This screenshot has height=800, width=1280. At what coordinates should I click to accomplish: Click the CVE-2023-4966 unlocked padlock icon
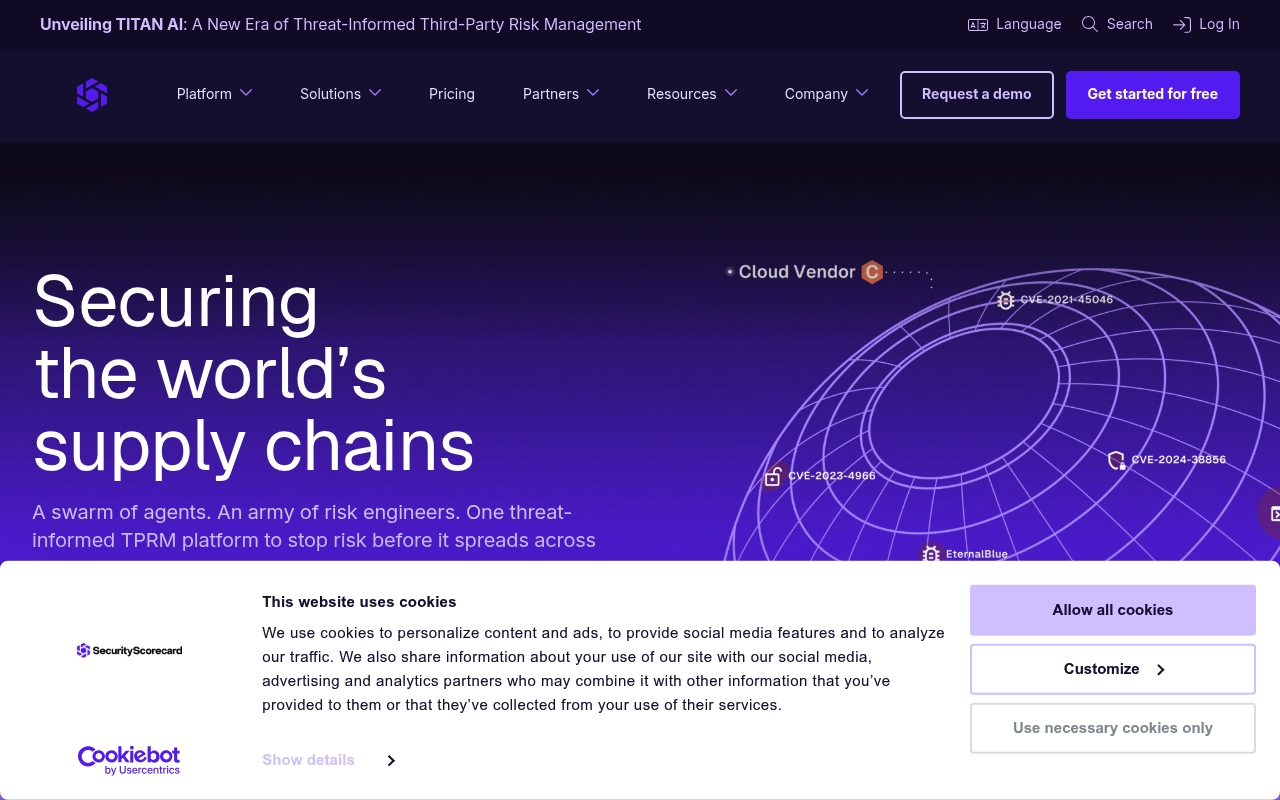pos(773,477)
